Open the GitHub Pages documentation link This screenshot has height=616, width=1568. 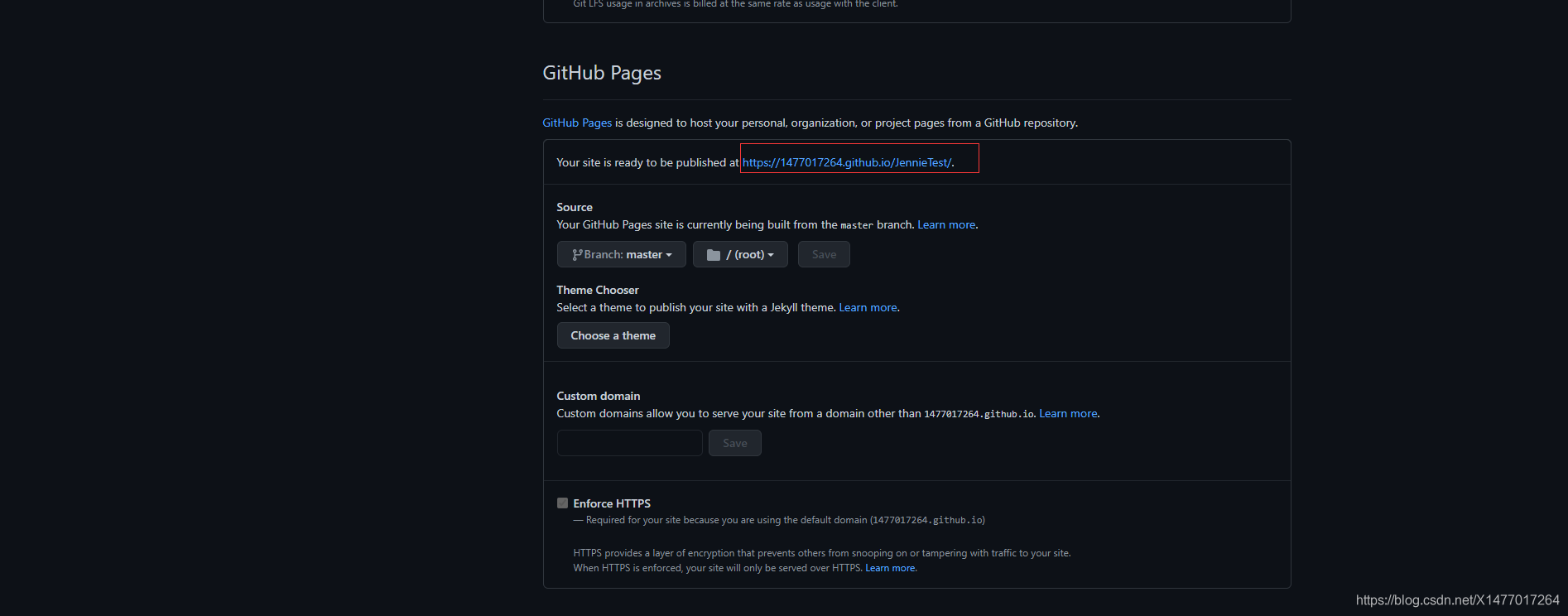(x=577, y=123)
